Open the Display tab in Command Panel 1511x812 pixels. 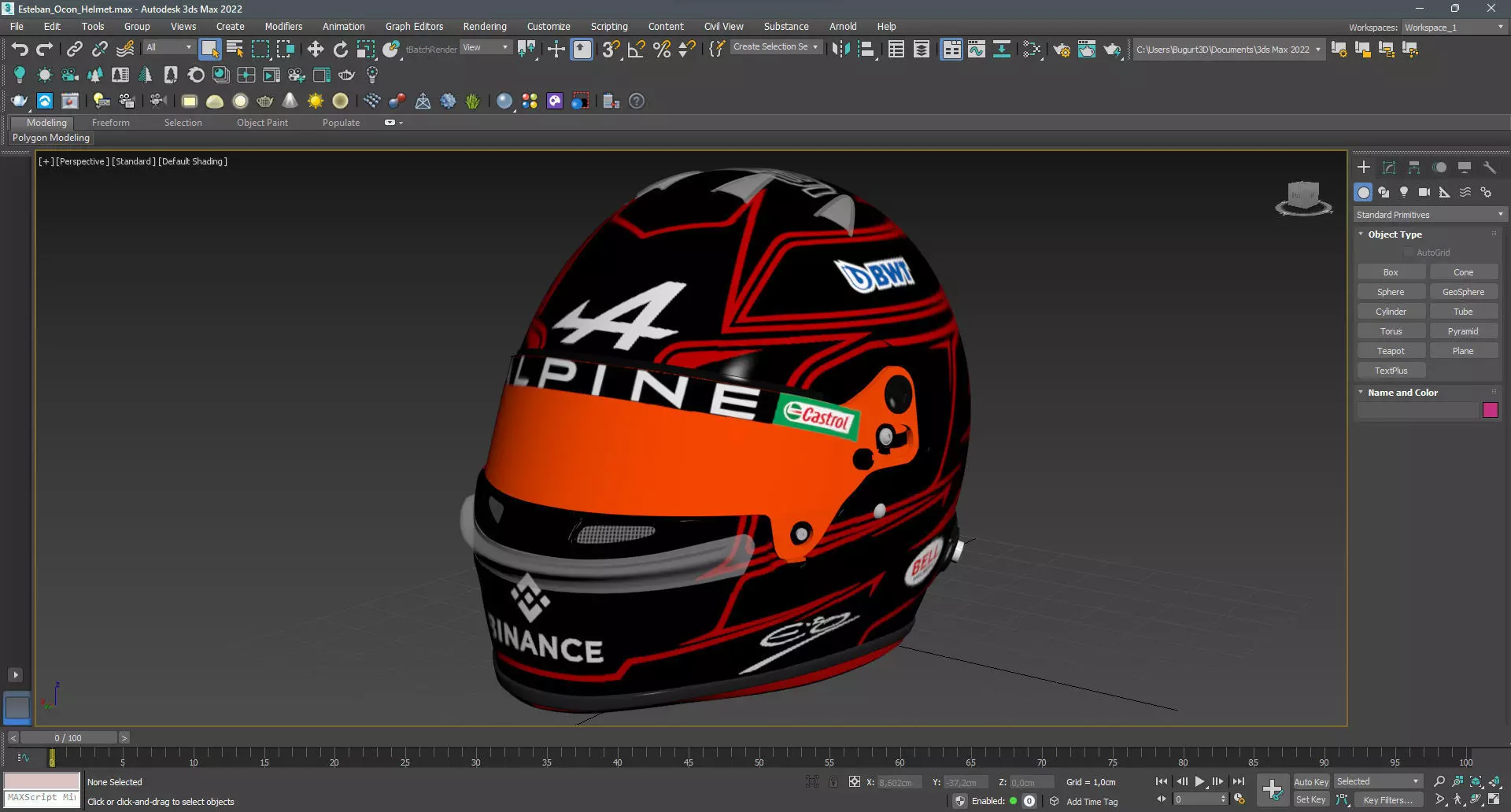[1465, 168]
